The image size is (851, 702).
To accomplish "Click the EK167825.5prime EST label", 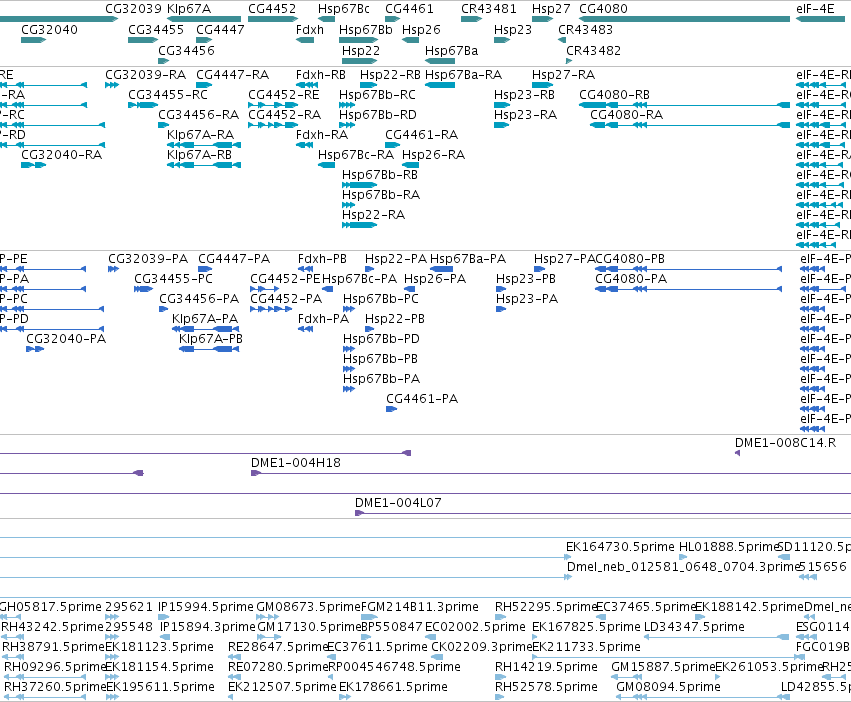I will (x=586, y=627).
